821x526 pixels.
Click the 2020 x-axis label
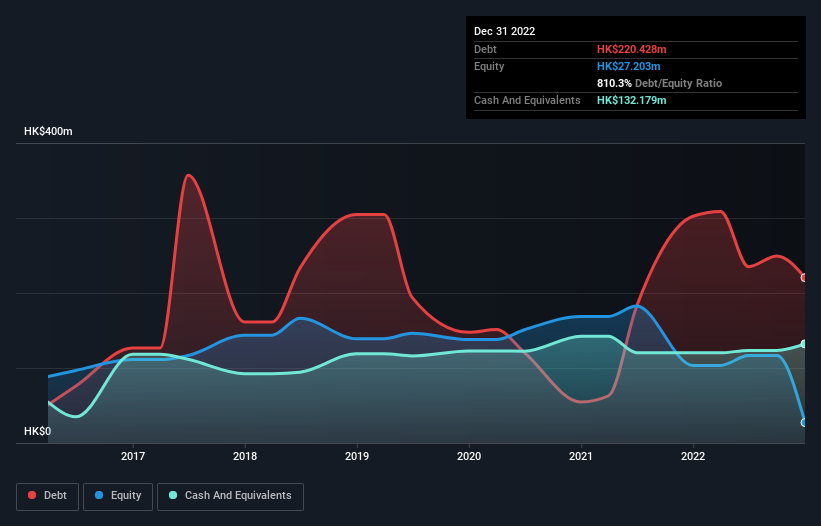[469, 456]
